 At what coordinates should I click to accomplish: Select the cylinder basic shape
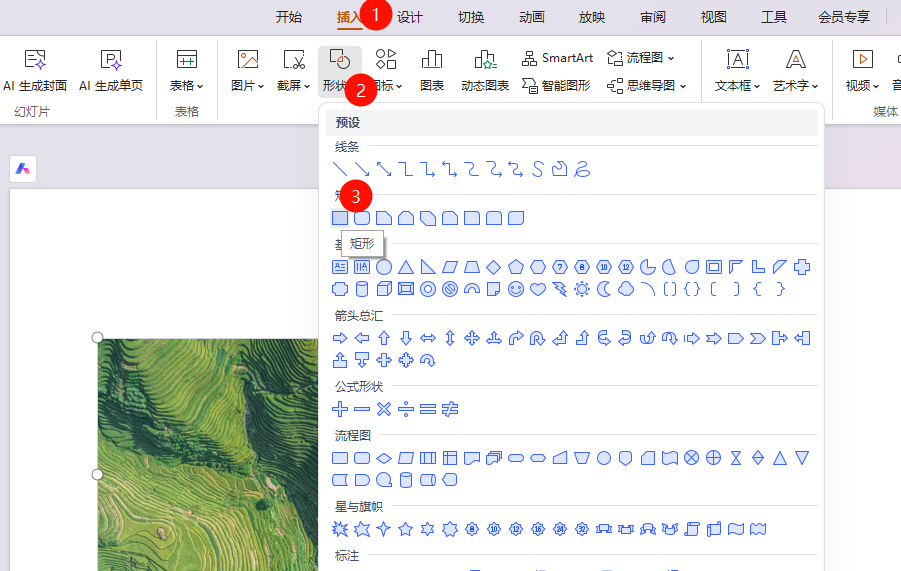362,289
